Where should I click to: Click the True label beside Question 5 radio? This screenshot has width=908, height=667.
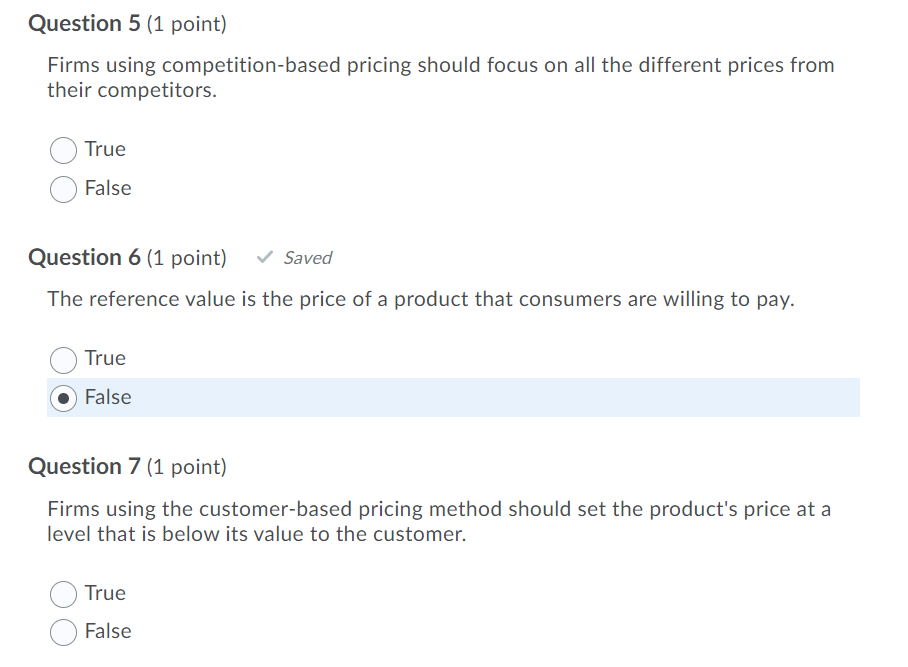click(104, 149)
